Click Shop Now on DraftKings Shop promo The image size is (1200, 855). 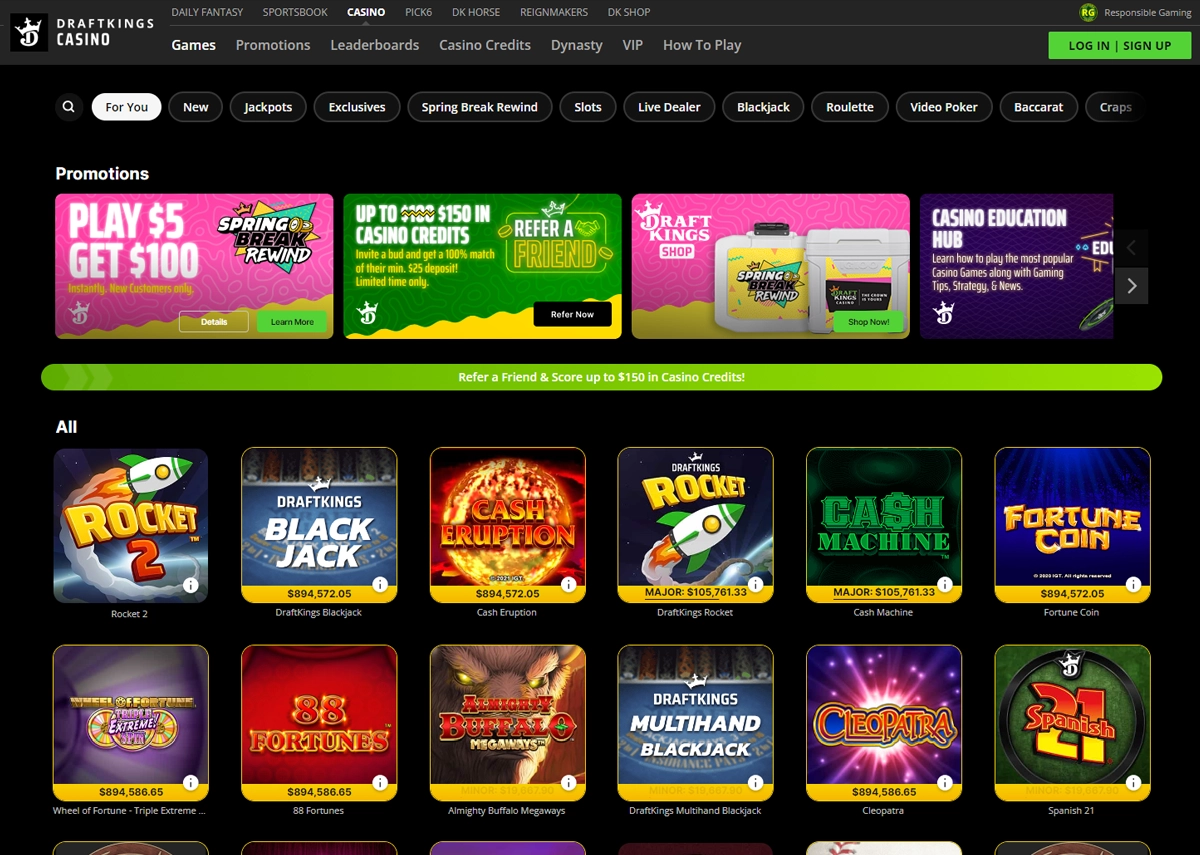click(x=869, y=322)
